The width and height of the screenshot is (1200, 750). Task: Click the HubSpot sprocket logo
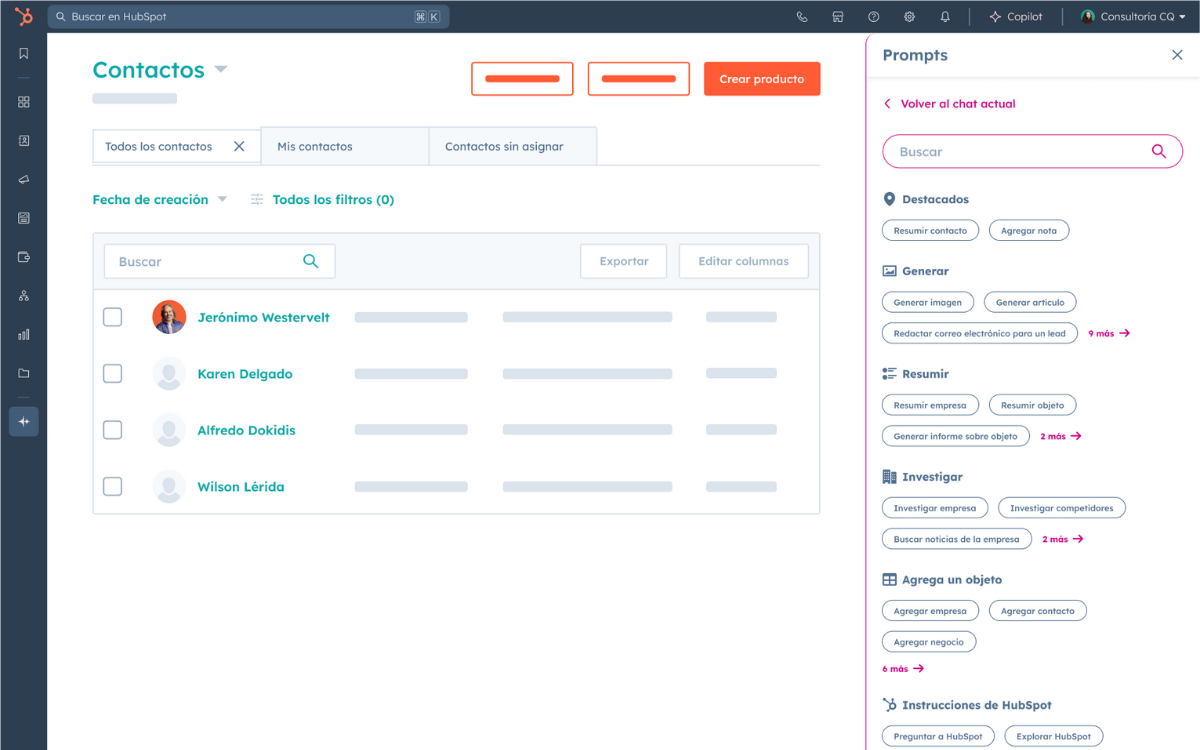[x=23, y=17]
